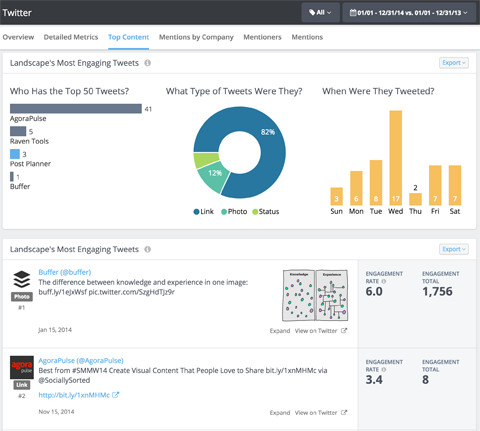Click the 12% Photo slice of donut chart
The height and width of the screenshot is (431, 480).
click(215, 173)
